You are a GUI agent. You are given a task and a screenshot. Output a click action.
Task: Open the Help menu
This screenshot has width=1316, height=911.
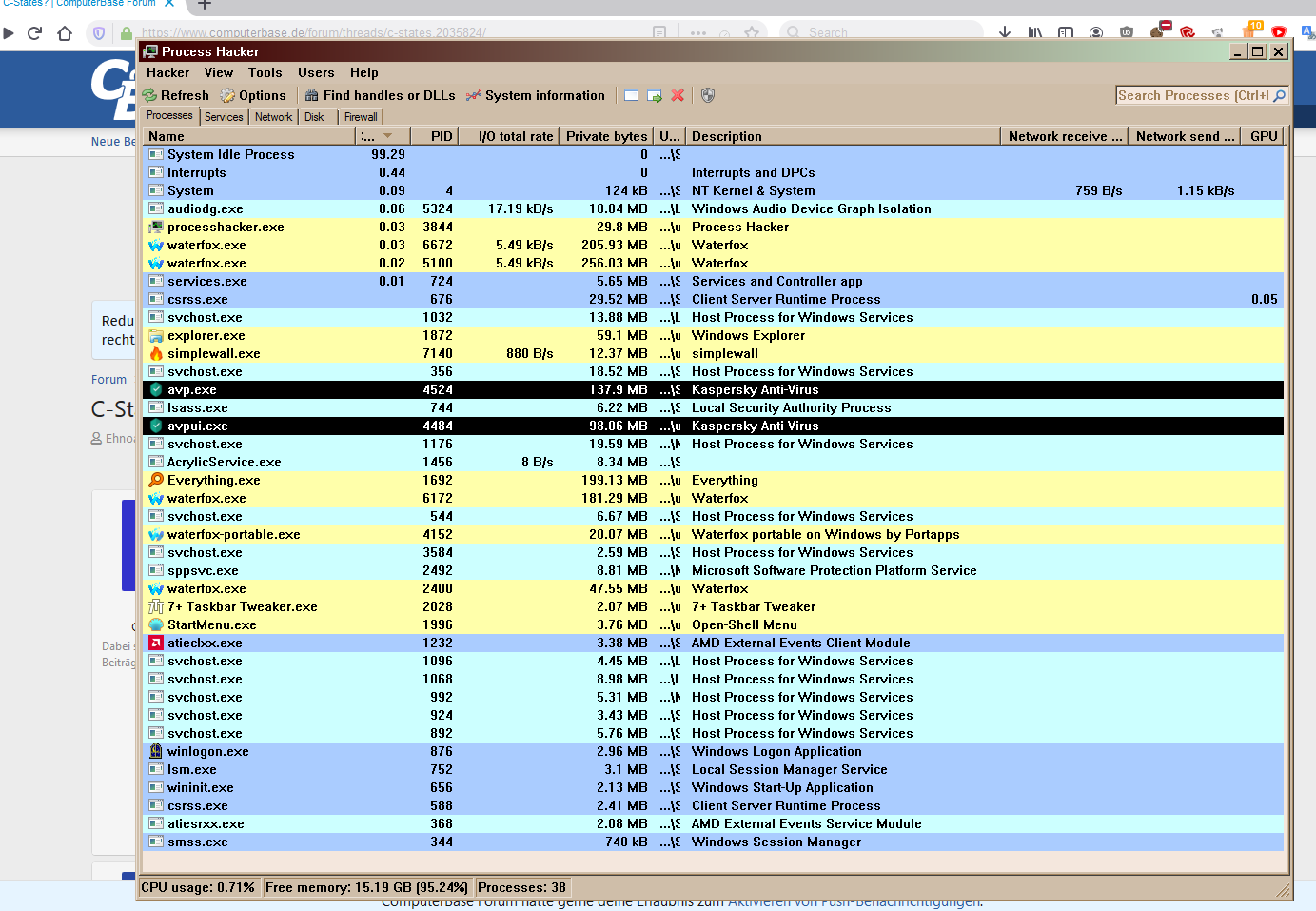click(363, 72)
